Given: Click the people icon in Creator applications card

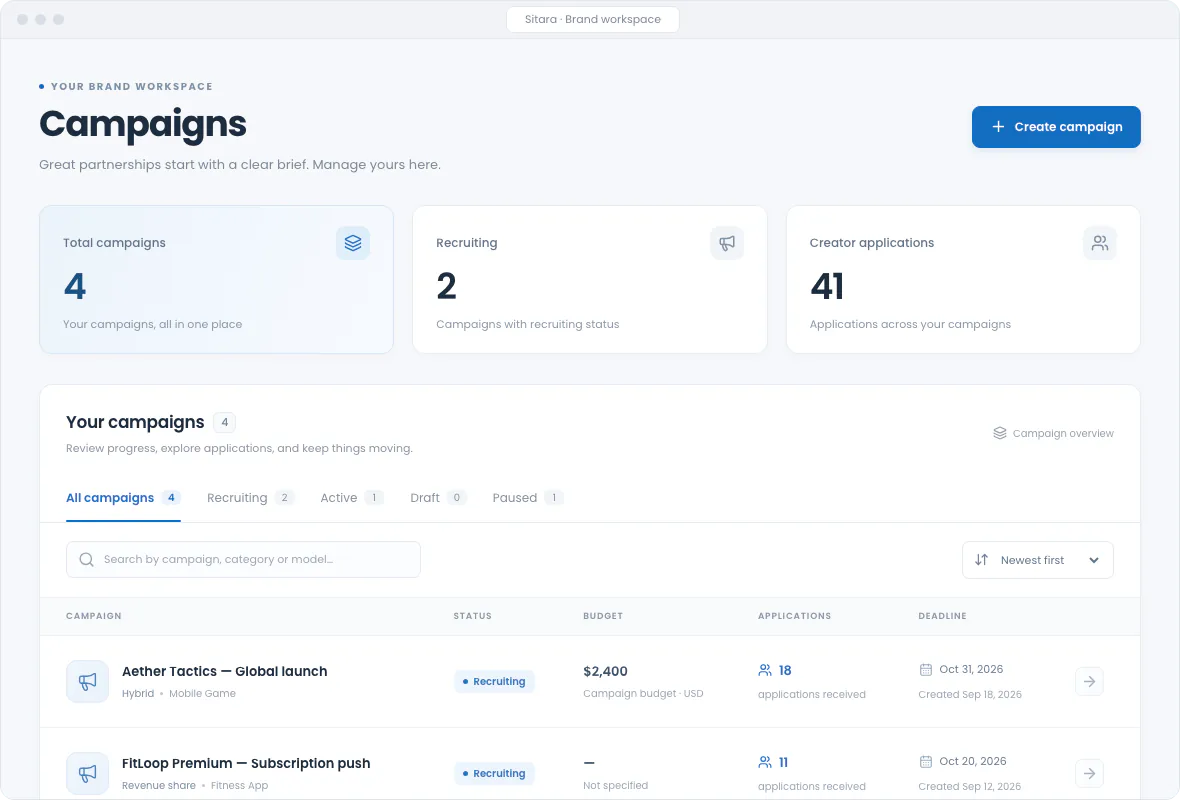Looking at the screenshot, I should pyautogui.click(x=1099, y=243).
